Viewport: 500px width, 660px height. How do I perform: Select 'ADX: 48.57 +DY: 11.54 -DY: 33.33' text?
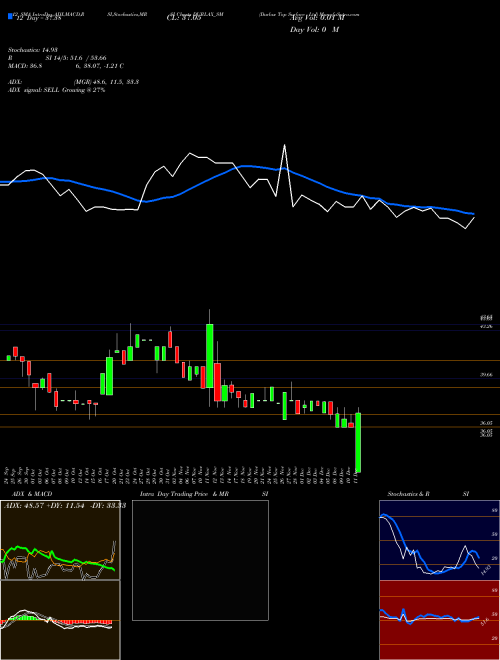[x=65, y=505]
